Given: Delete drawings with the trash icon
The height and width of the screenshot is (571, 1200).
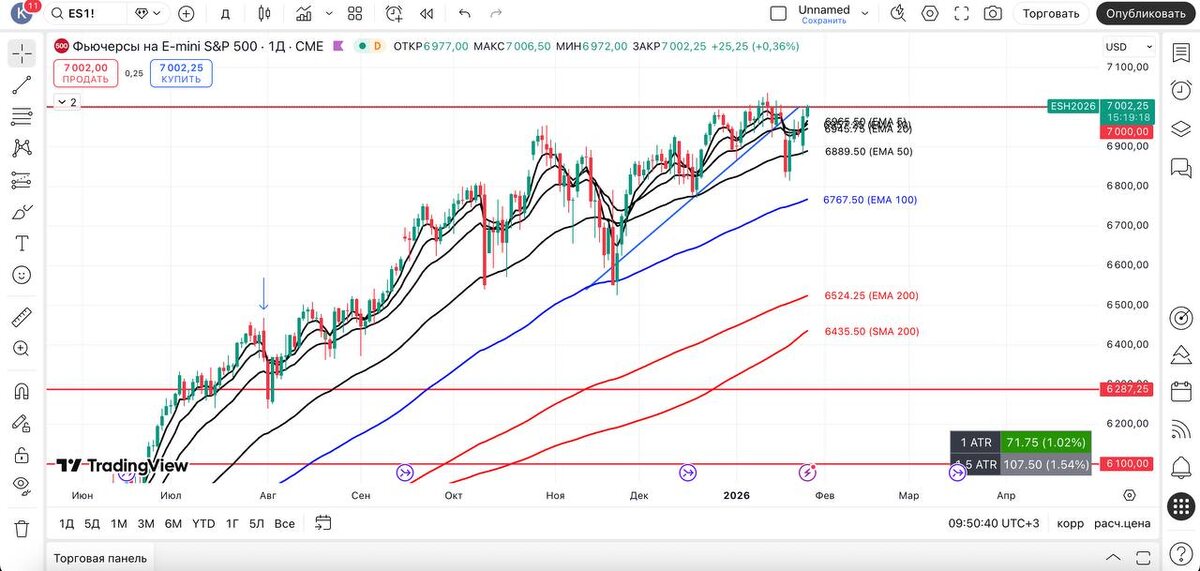Looking at the screenshot, I should pyautogui.click(x=21, y=528).
